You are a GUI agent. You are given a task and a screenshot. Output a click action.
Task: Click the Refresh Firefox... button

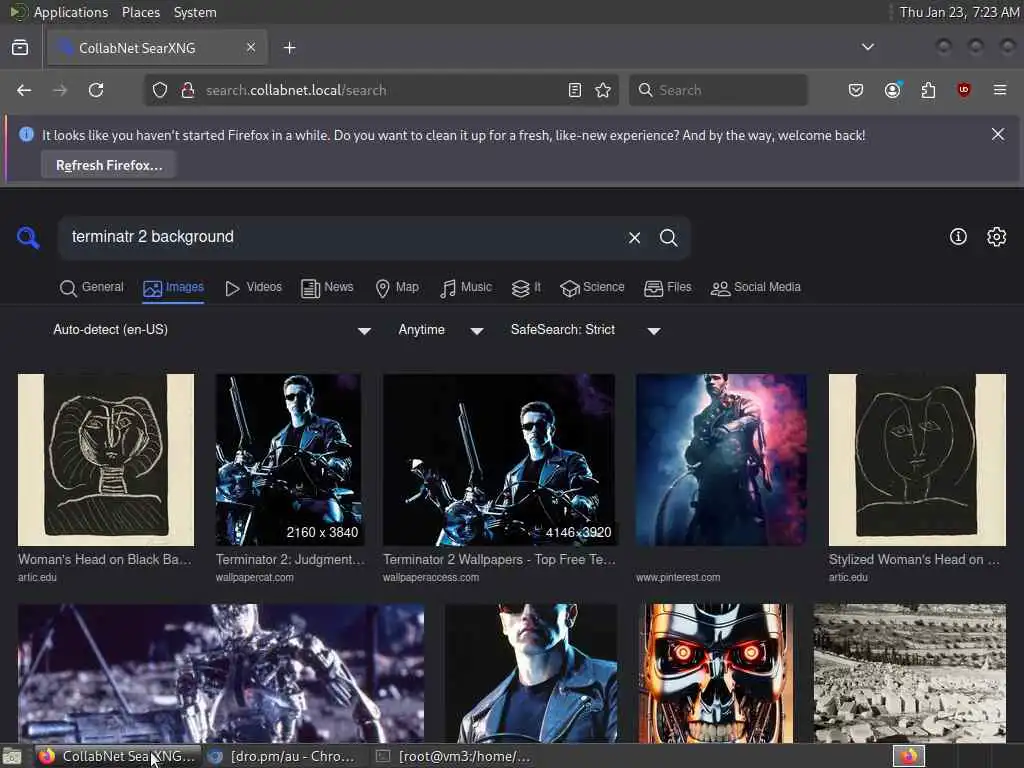109,165
